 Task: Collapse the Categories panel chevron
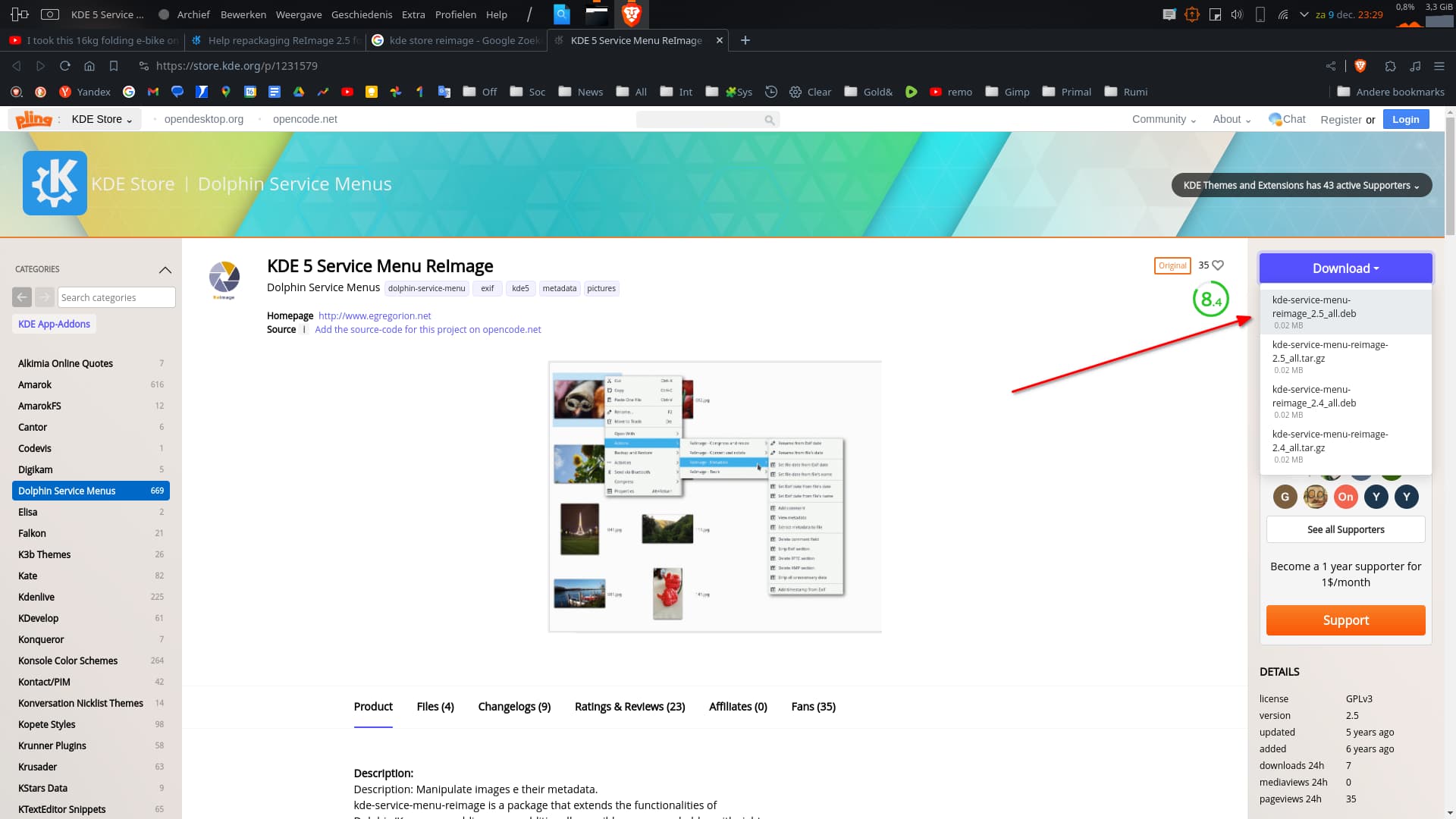[165, 270]
